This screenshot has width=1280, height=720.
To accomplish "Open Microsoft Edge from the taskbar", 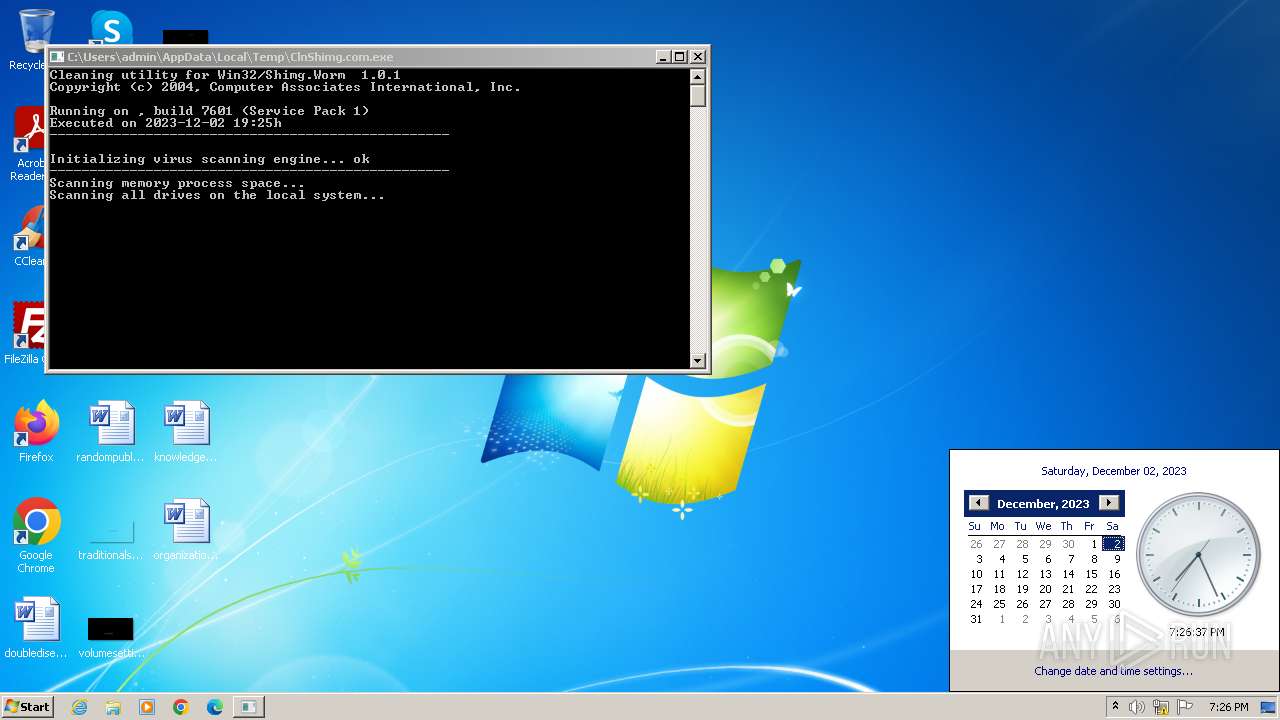I will coord(215,707).
